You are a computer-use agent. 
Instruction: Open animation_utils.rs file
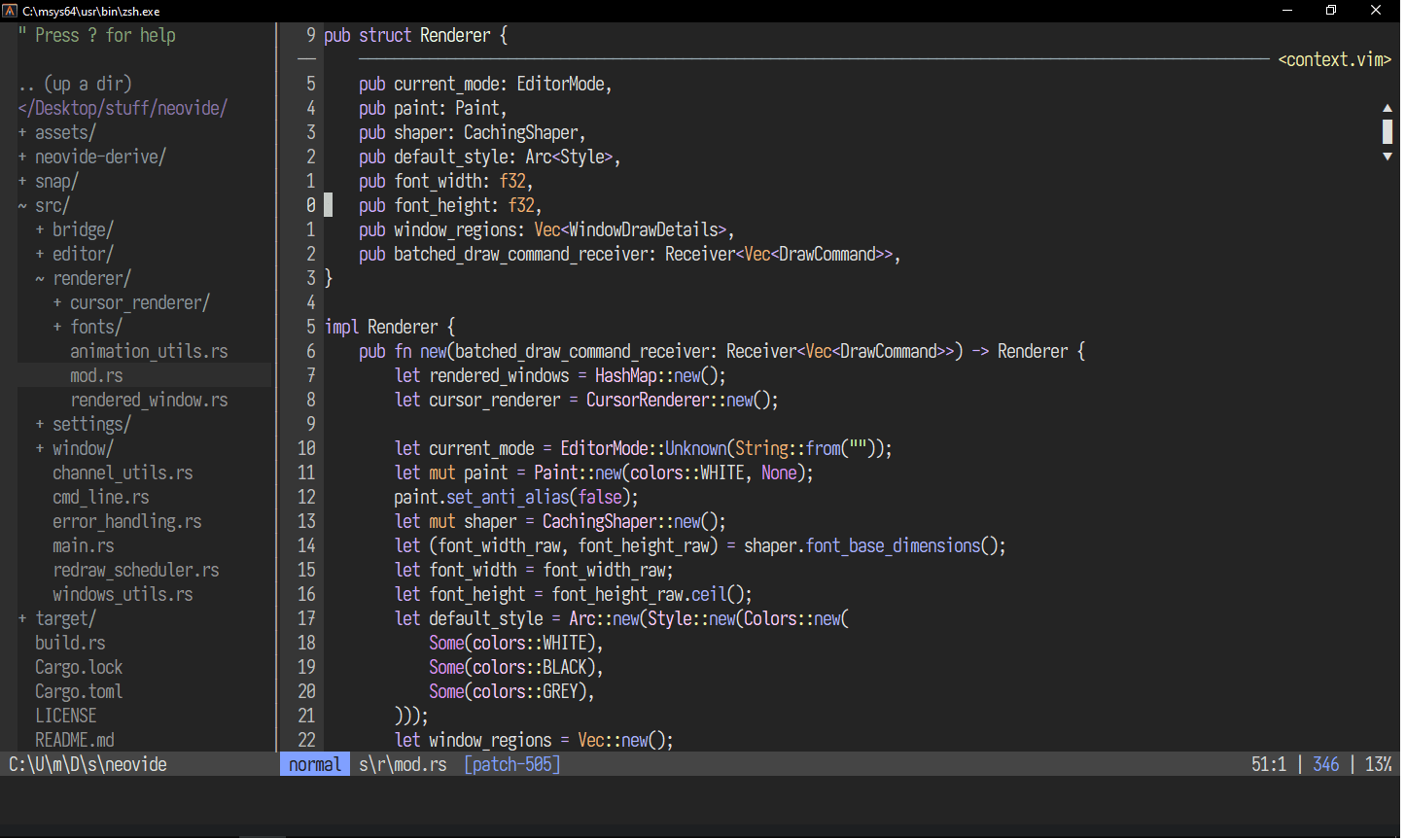pyautogui.click(x=149, y=351)
